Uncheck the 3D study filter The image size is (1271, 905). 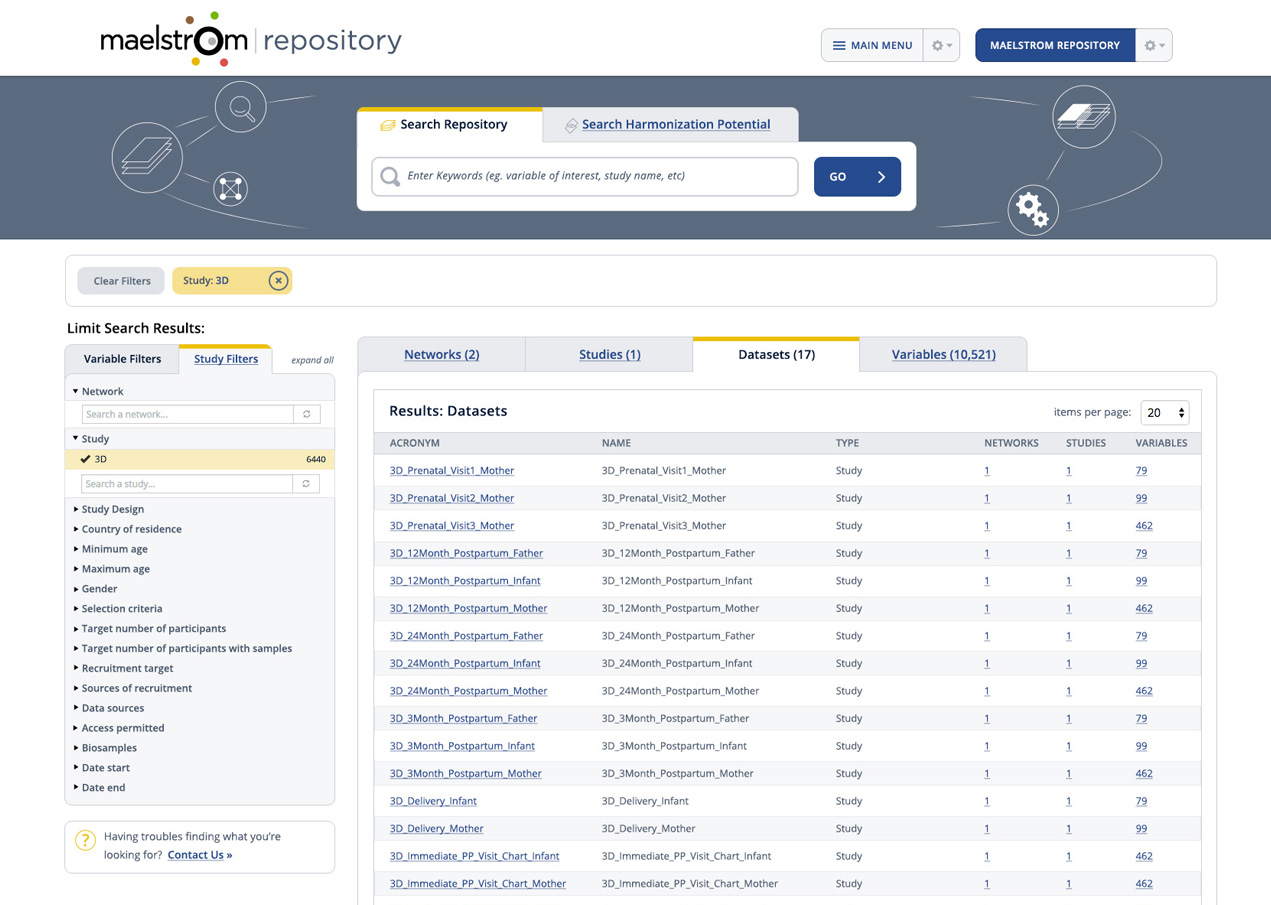tap(86, 459)
